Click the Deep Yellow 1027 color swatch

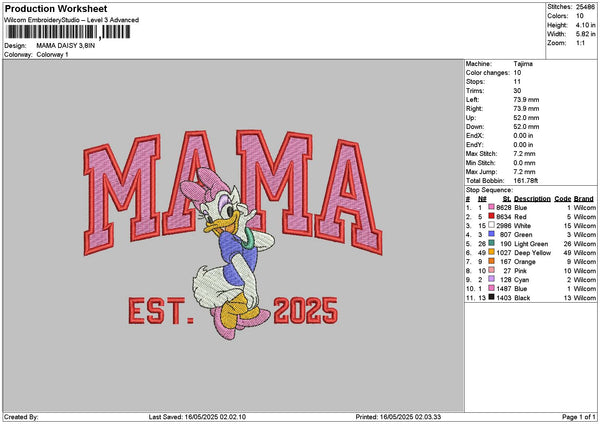coord(491,253)
